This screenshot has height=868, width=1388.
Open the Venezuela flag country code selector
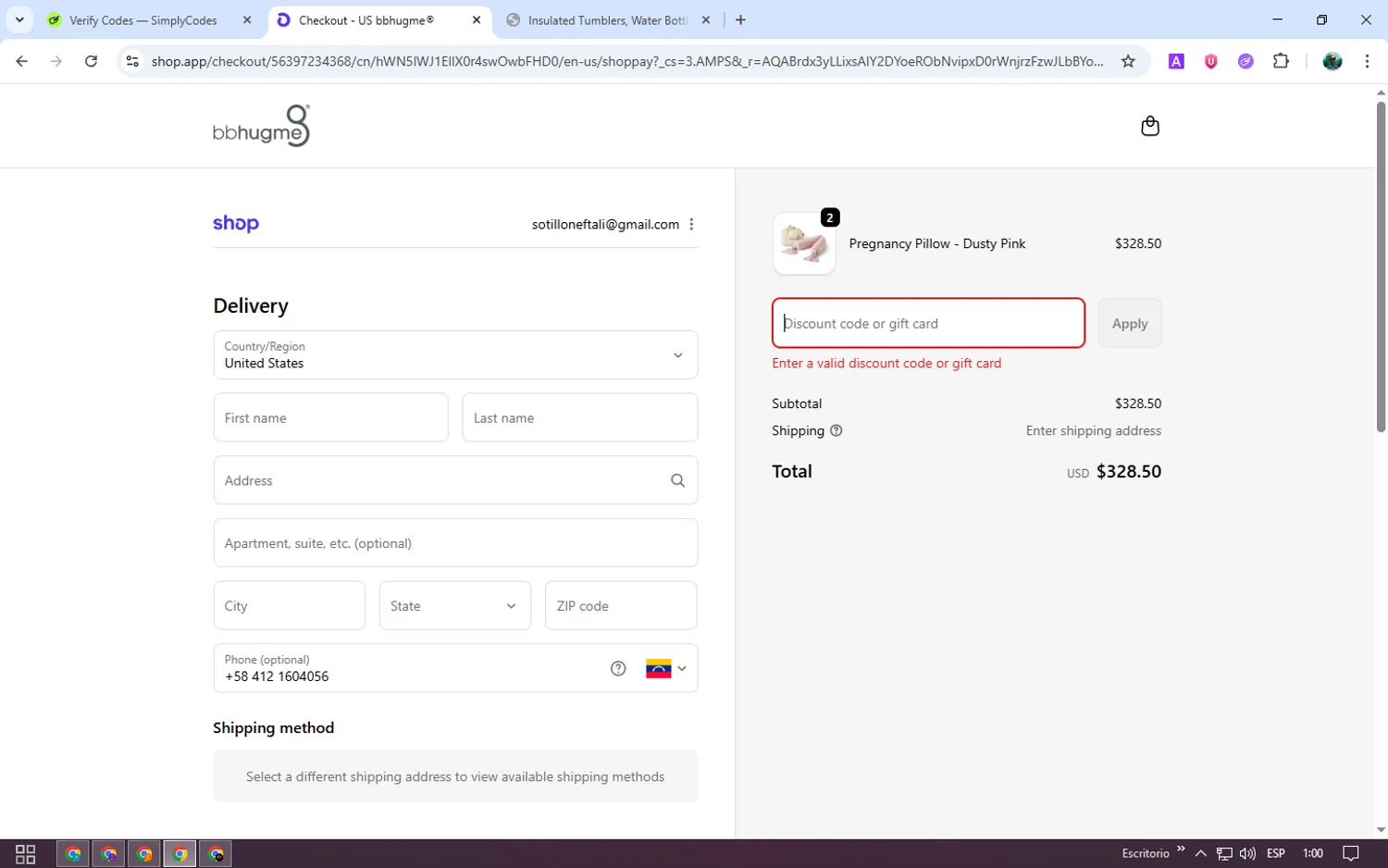coord(666,668)
